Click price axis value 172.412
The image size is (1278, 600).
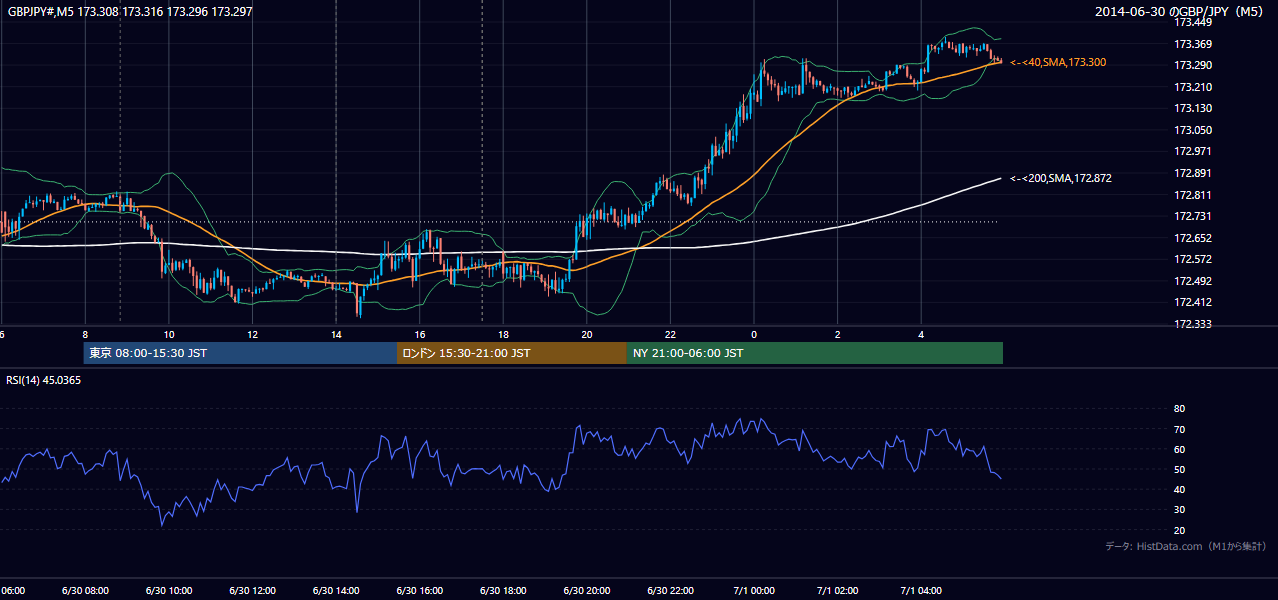pyautogui.click(x=1193, y=302)
